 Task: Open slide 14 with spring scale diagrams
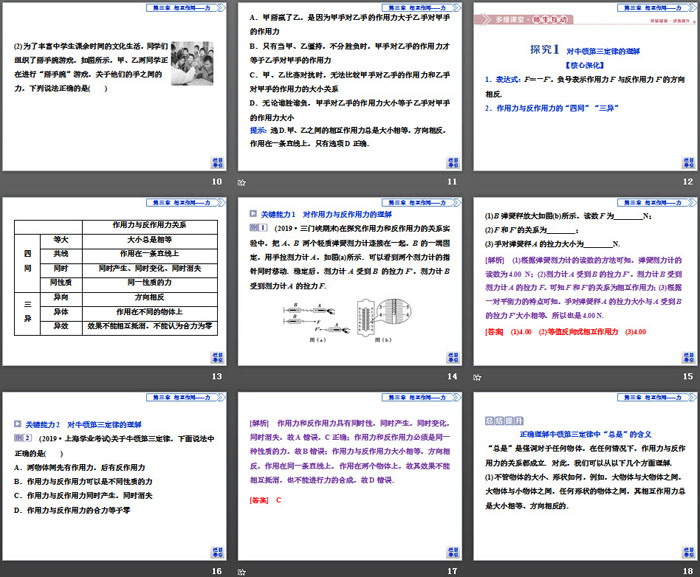350,282
